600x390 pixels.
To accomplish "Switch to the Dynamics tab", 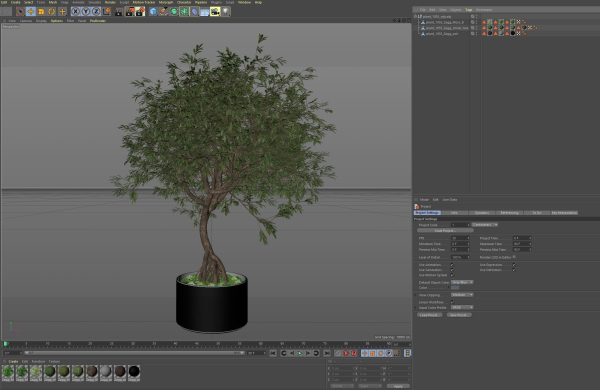I will click(x=482, y=212).
